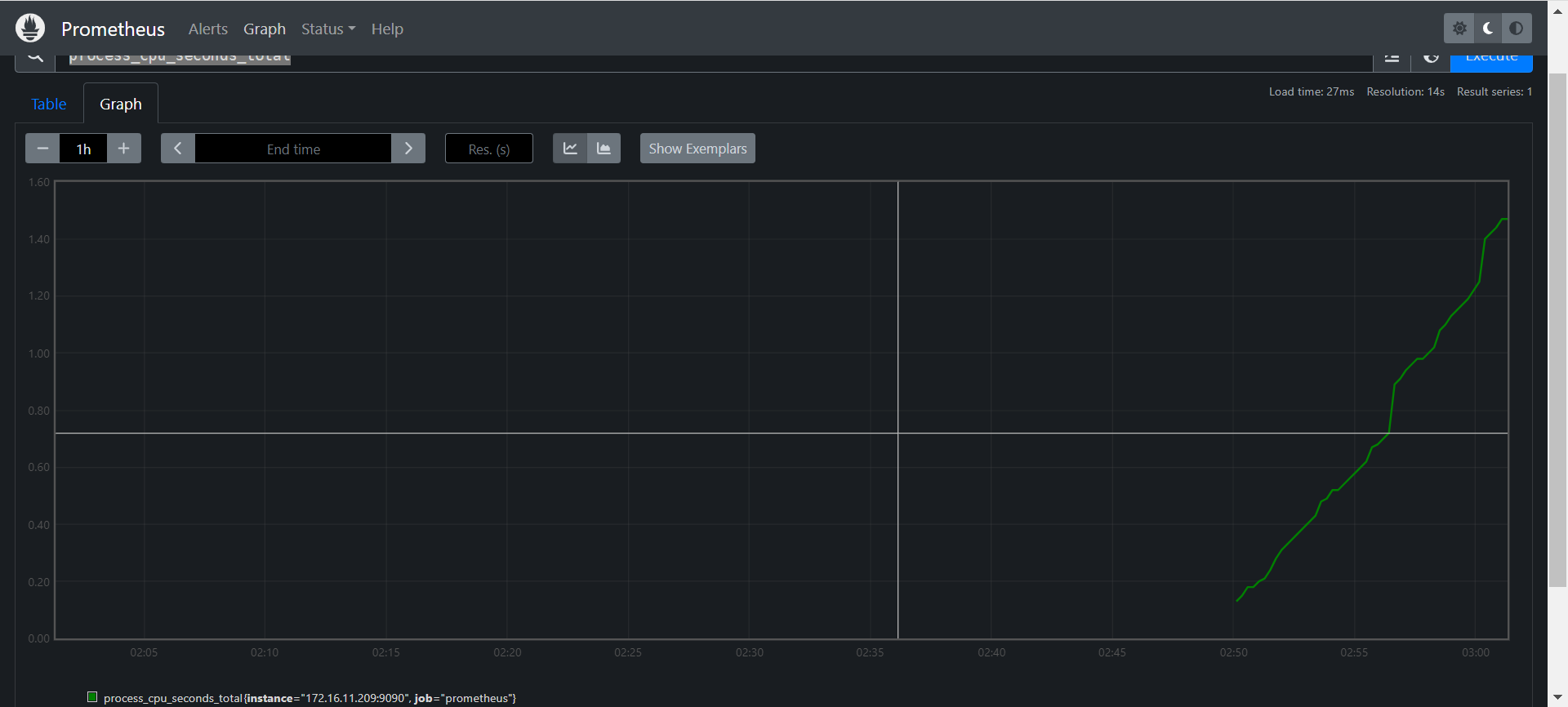Screen dimensions: 1568x707
Task: Move end time backward with left chevron
Action: tap(178, 149)
